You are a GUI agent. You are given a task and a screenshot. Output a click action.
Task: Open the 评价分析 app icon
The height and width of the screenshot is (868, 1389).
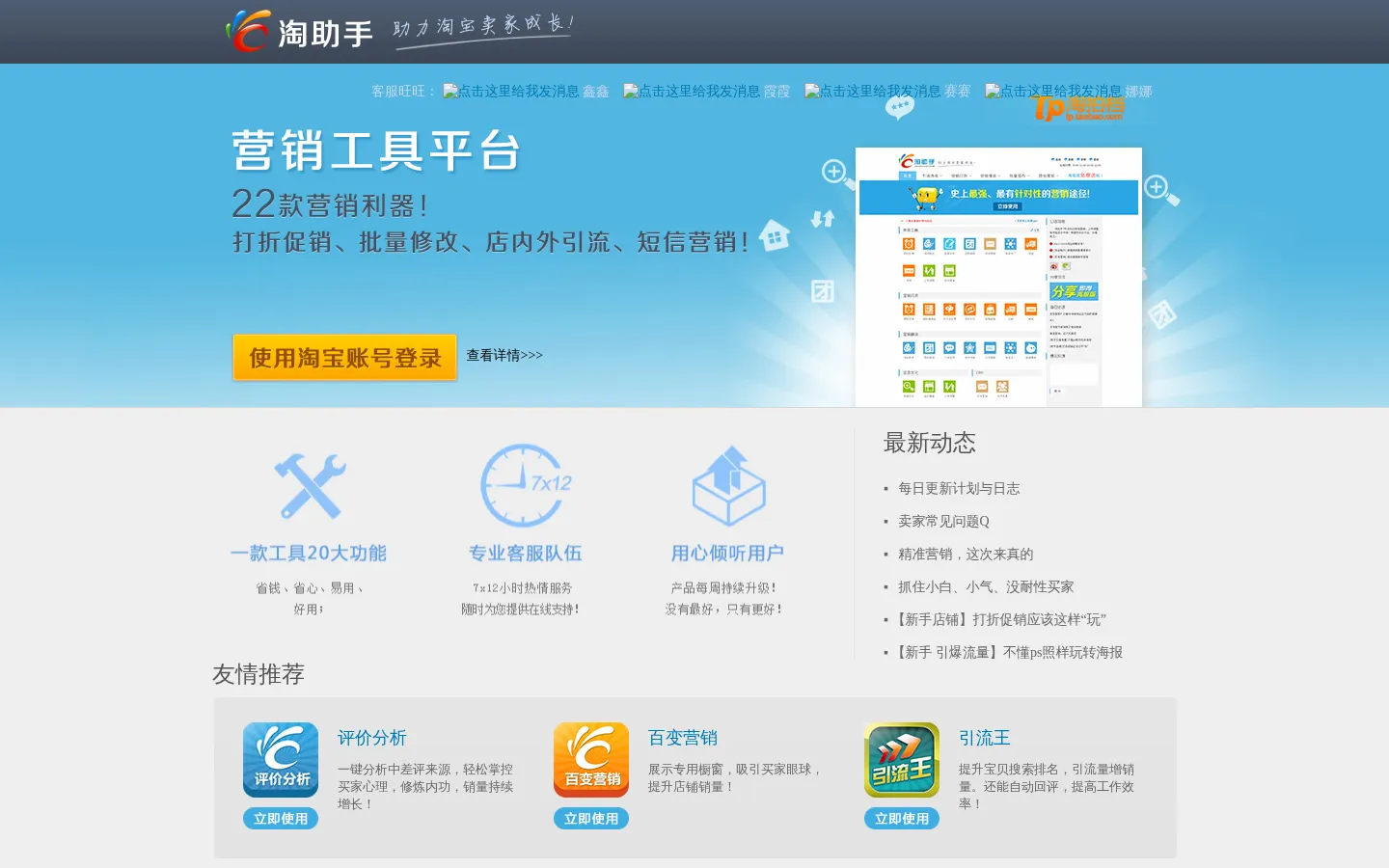(281, 760)
